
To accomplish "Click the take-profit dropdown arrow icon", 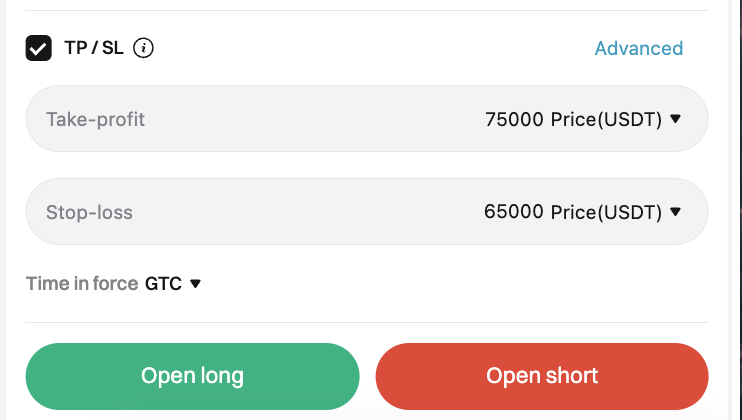I will [675, 119].
